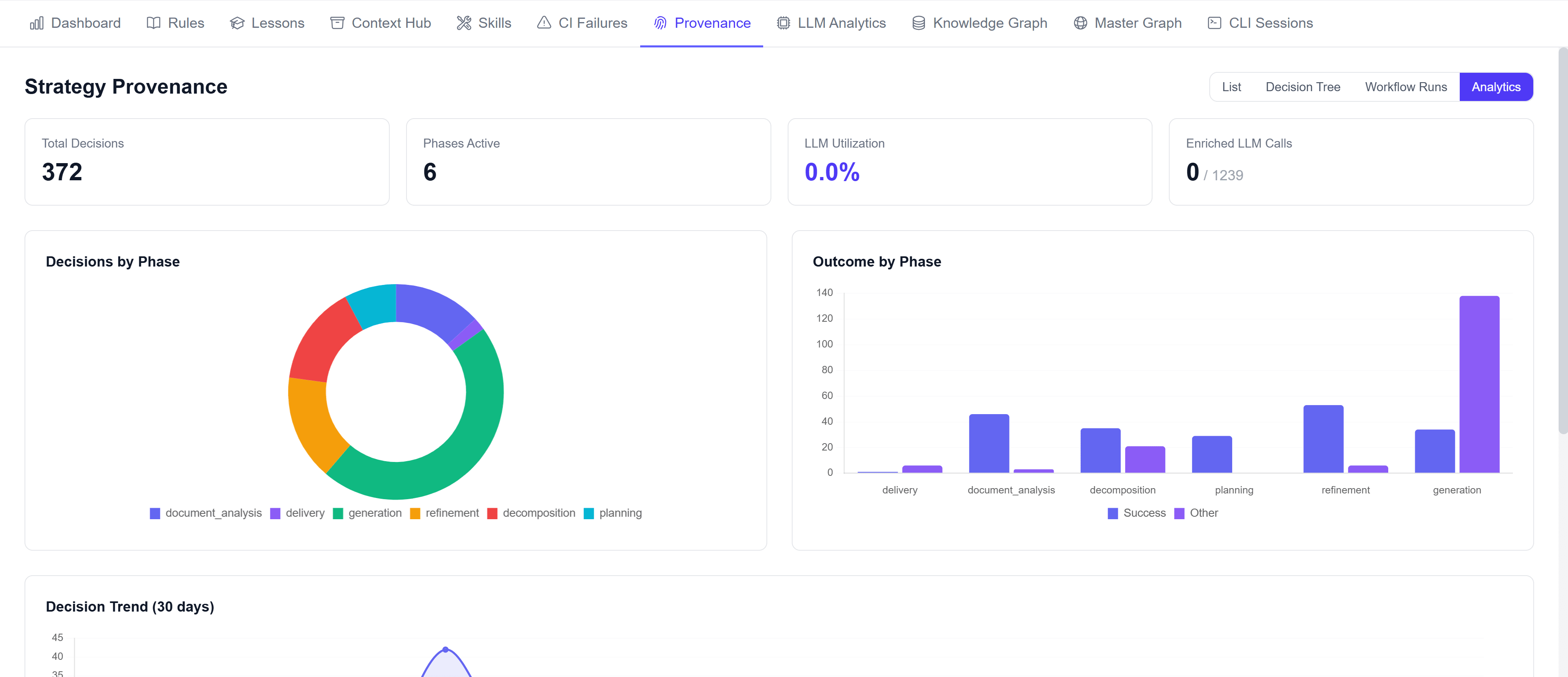This screenshot has height=677, width=1568.
Task: Switch provenance view to List
Action: [x=1231, y=87]
